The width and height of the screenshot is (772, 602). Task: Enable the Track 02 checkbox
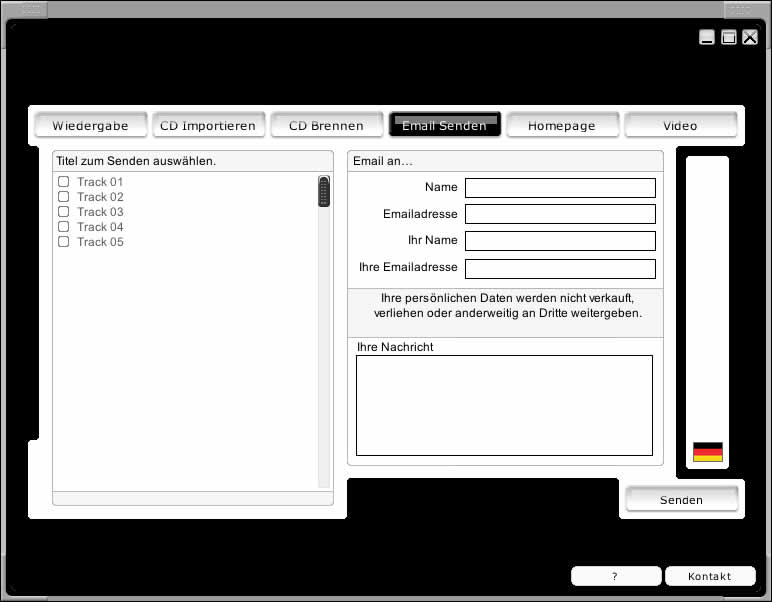click(x=64, y=197)
